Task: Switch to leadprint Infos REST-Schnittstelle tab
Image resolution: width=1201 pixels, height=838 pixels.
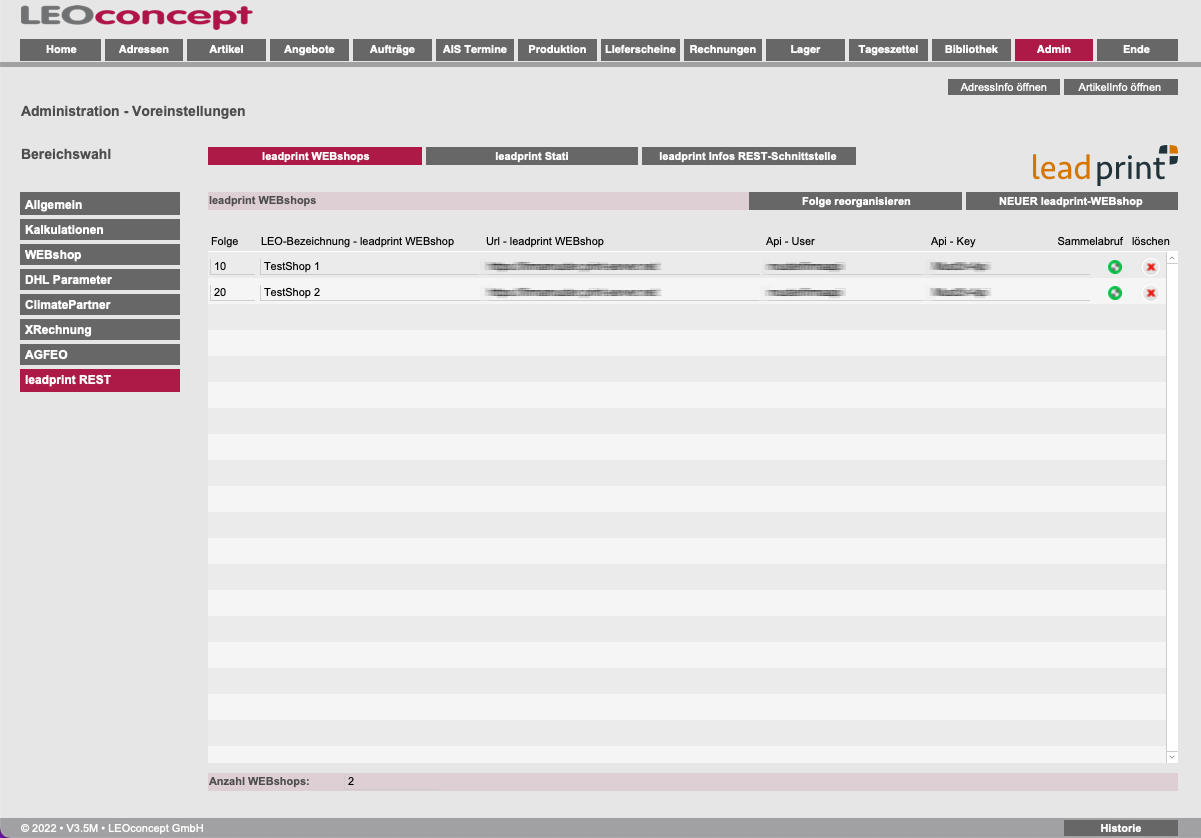Action: (748, 156)
